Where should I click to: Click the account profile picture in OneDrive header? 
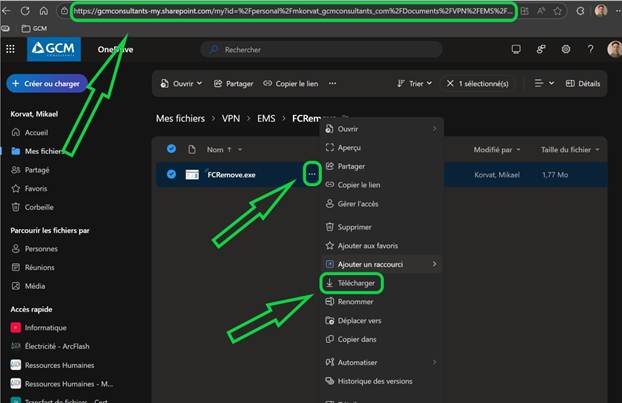pyautogui.click(x=614, y=49)
